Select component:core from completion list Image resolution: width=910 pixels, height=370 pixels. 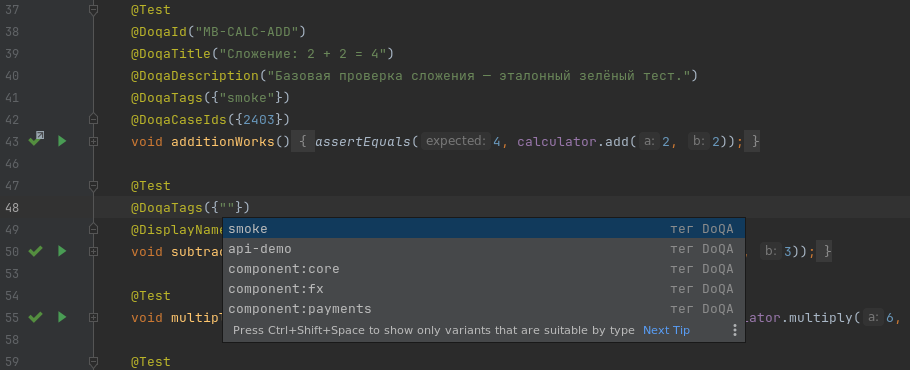(x=484, y=269)
